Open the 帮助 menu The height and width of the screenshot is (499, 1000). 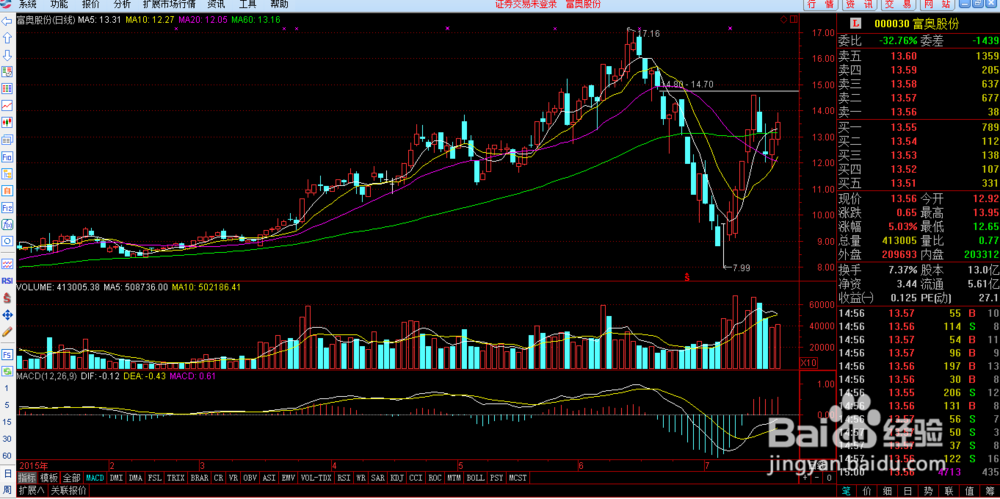click(279, 4)
